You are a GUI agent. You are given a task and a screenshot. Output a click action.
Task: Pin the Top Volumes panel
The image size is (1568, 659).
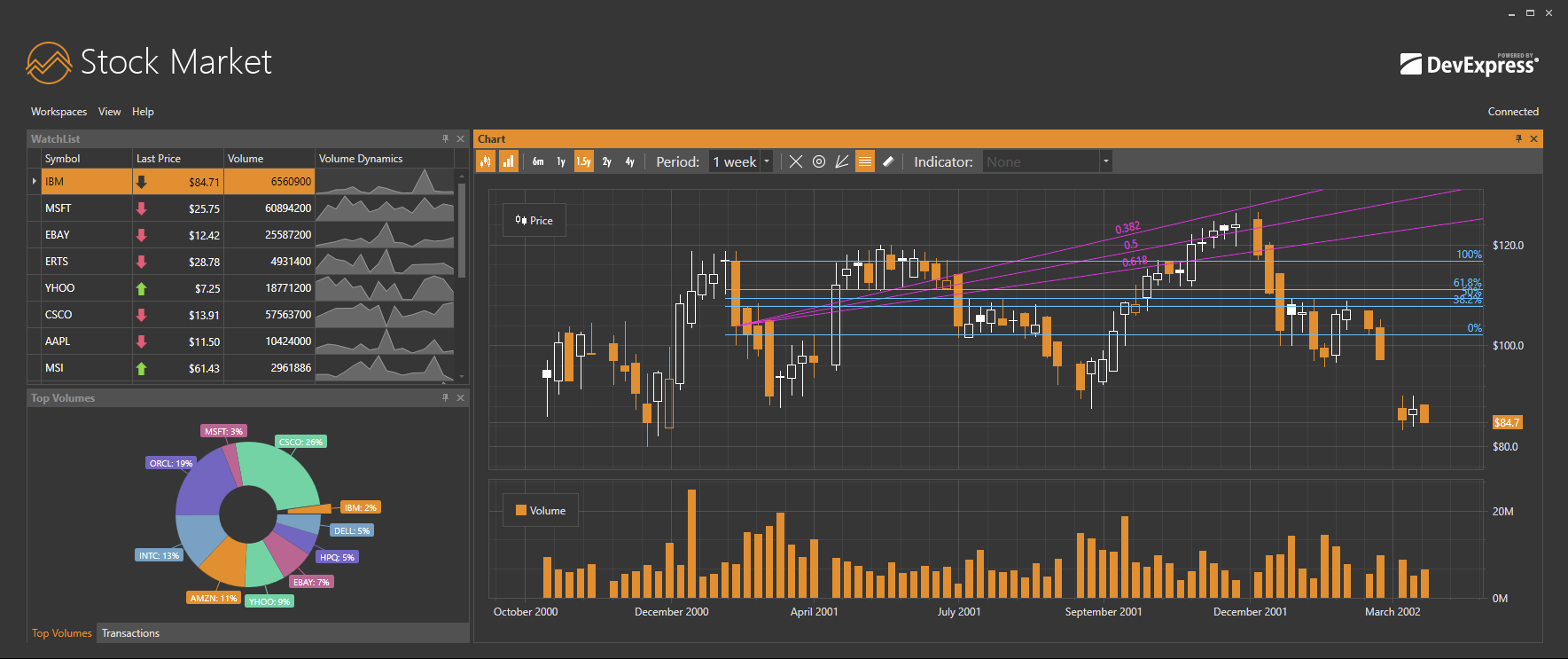[445, 398]
